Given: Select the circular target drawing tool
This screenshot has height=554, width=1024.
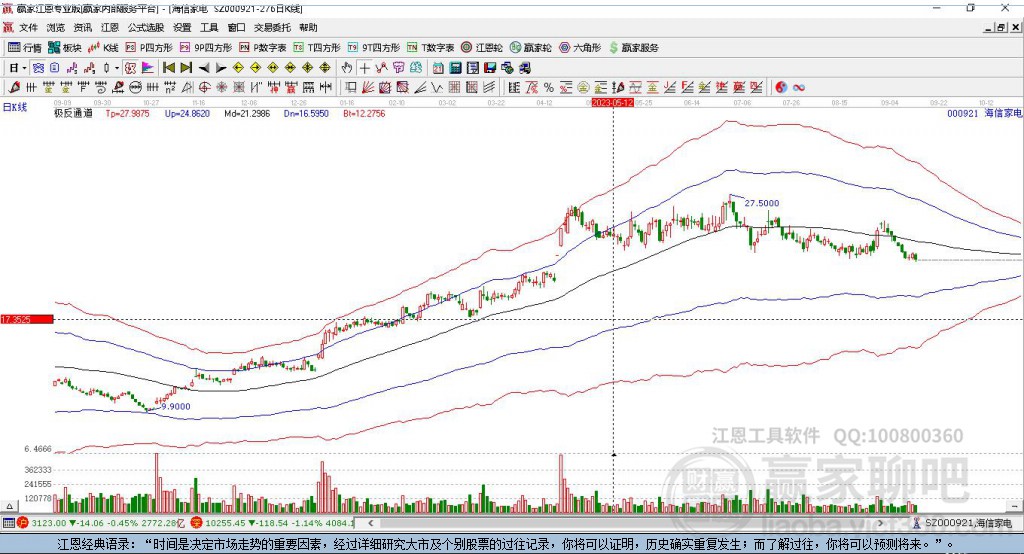Looking at the screenshot, I should [x=204, y=88].
